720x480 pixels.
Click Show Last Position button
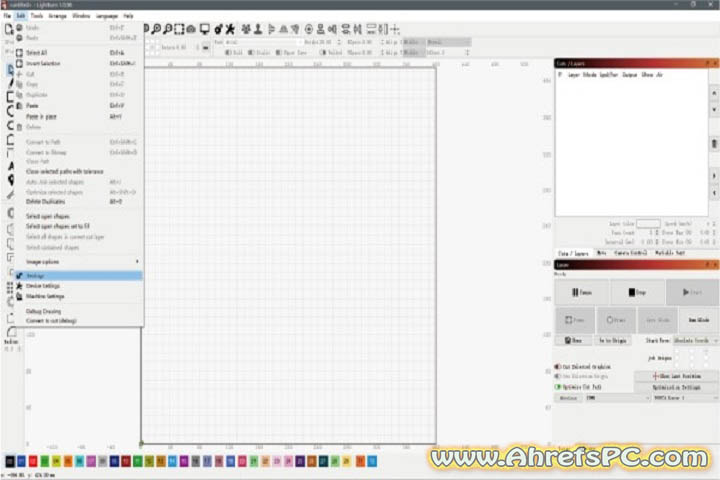pos(677,376)
